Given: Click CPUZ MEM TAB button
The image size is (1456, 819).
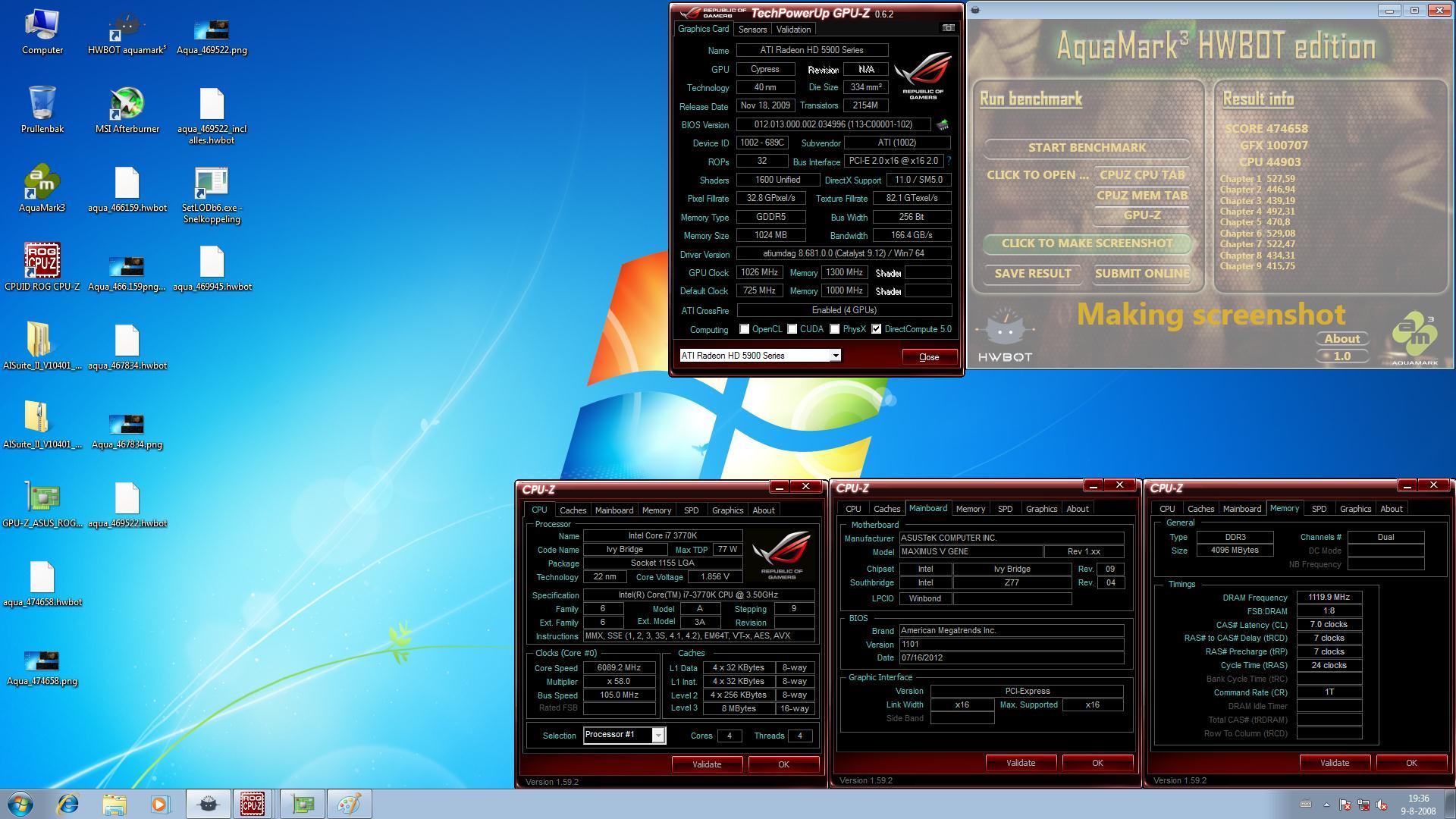Looking at the screenshot, I should [x=1141, y=196].
